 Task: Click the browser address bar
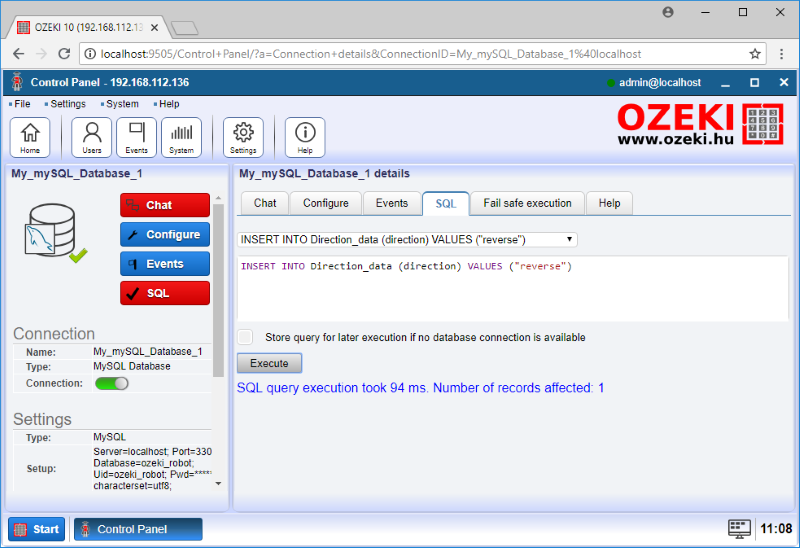[421, 54]
